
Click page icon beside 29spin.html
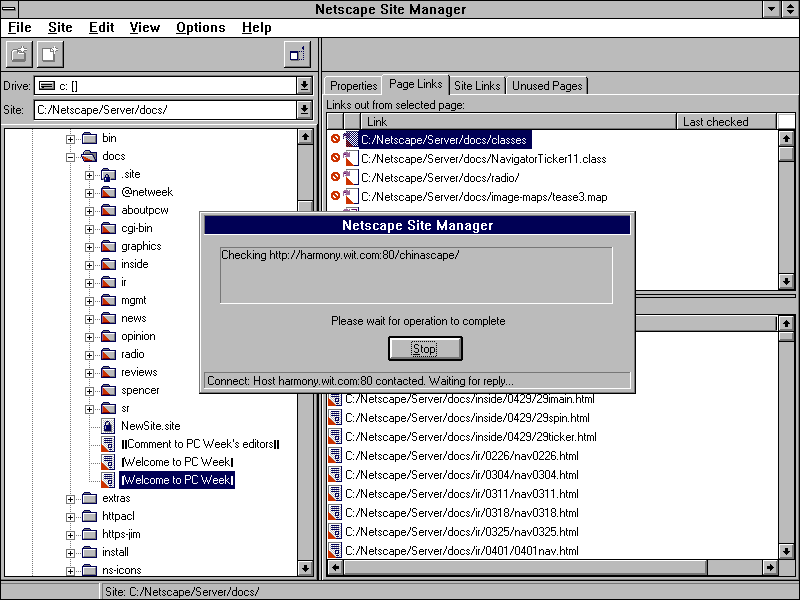pyautogui.click(x=335, y=418)
